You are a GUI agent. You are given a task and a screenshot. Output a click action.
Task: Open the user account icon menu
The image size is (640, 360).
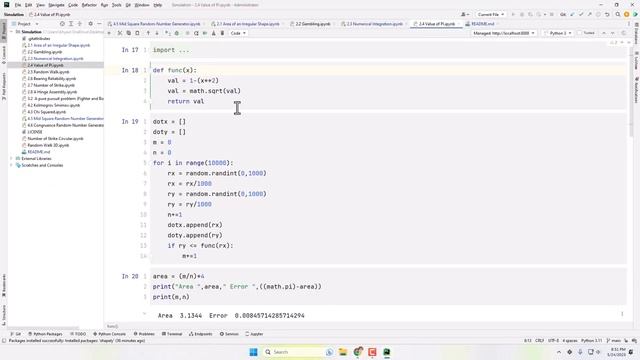coord(464,14)
